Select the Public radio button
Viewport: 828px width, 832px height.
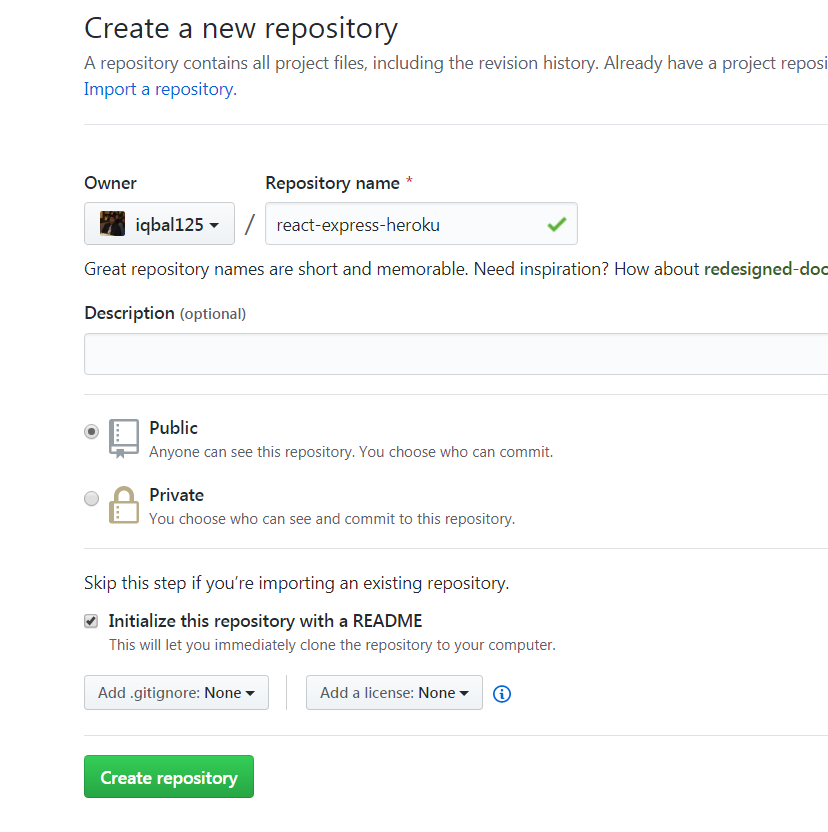tap(91, 431)
